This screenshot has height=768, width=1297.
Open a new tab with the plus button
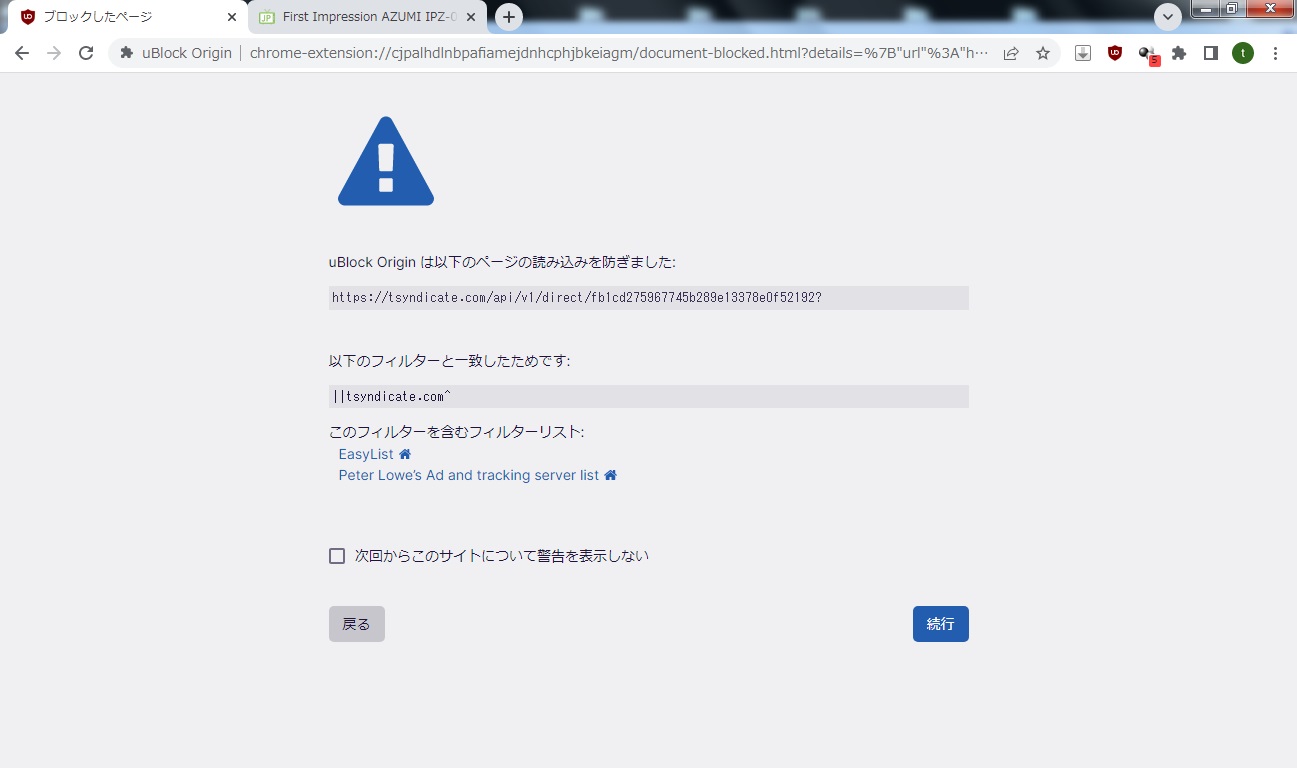point(509,17)
